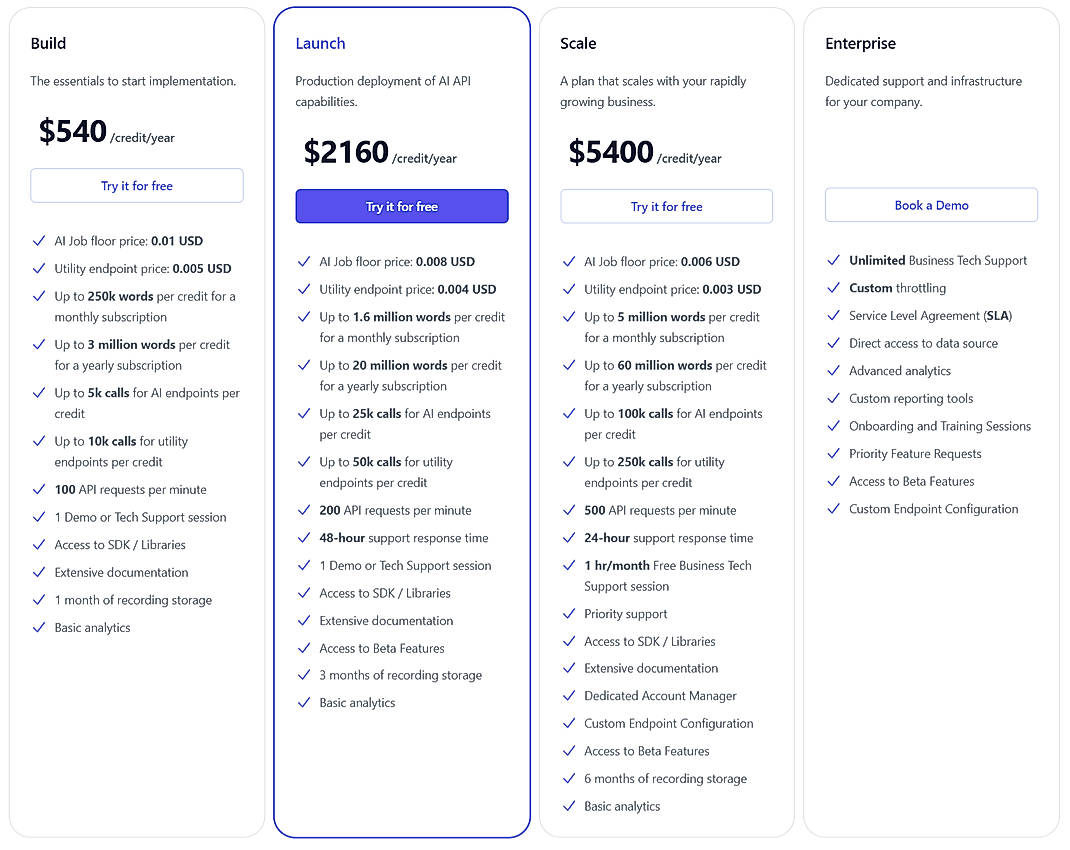Click the Enterprise plan heading
Image resolution: width=1070 pixels, height=850 pixels.
[x=860, y=43]
